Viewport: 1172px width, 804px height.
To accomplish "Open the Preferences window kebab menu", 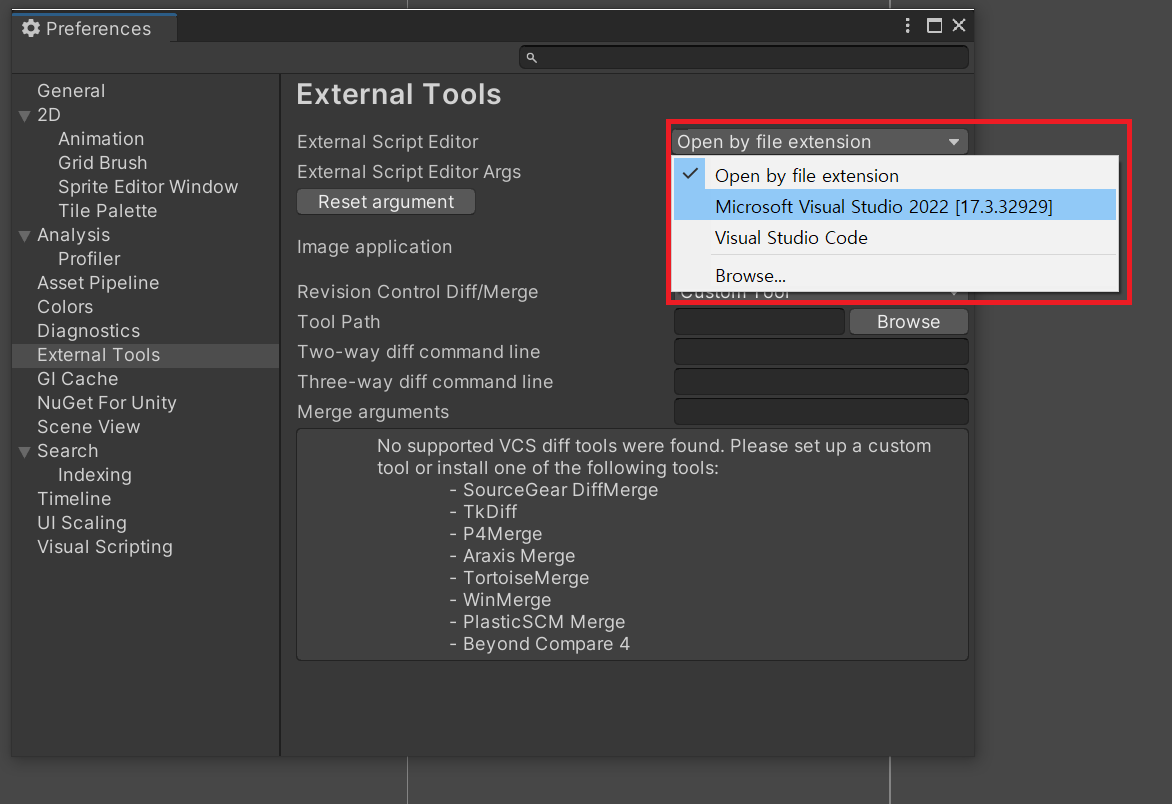I will coord(907,26).
